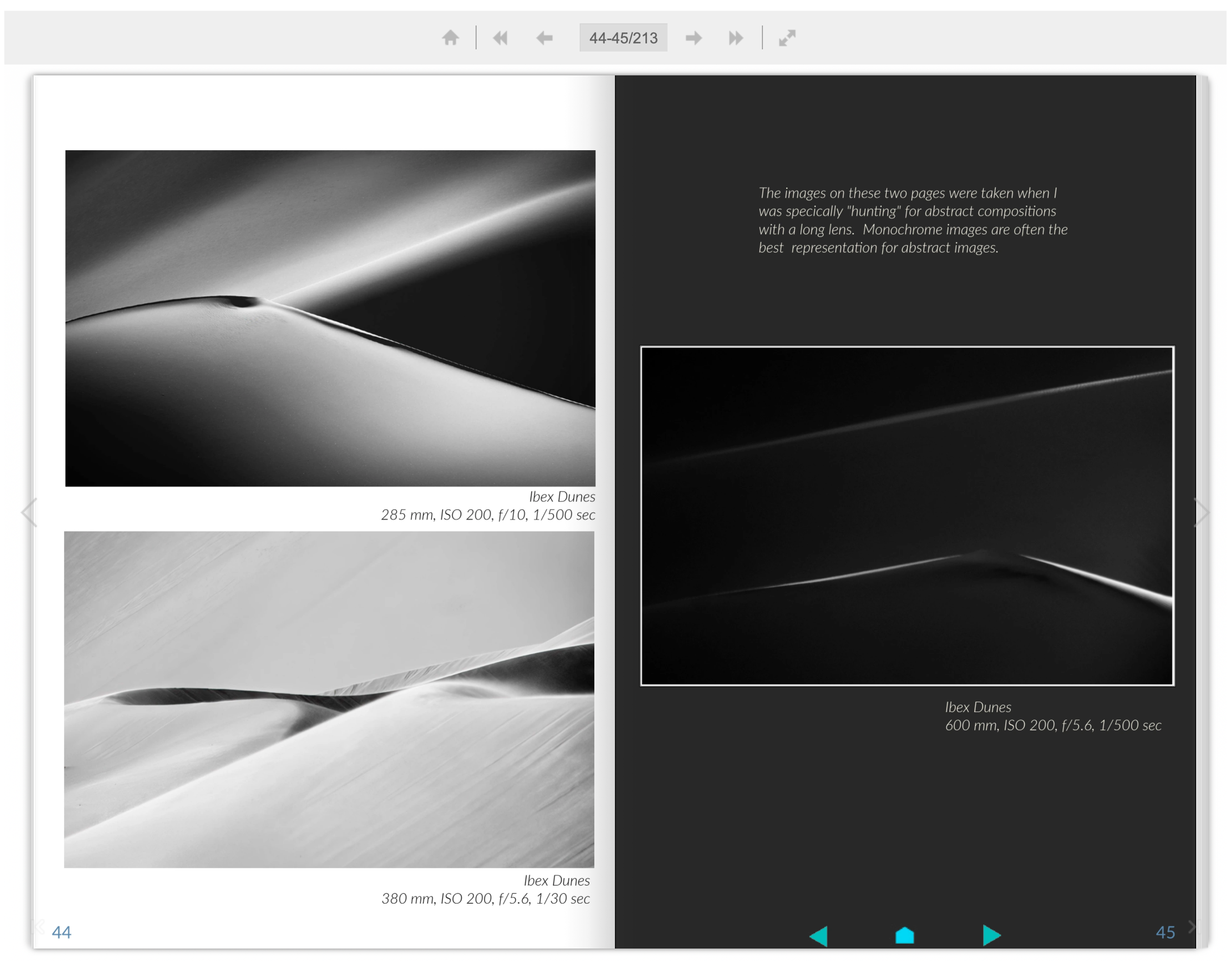Click the top Ibex Dunes photo on page 44
Screen dimensions: 1232x961
[x=330, y=317]
